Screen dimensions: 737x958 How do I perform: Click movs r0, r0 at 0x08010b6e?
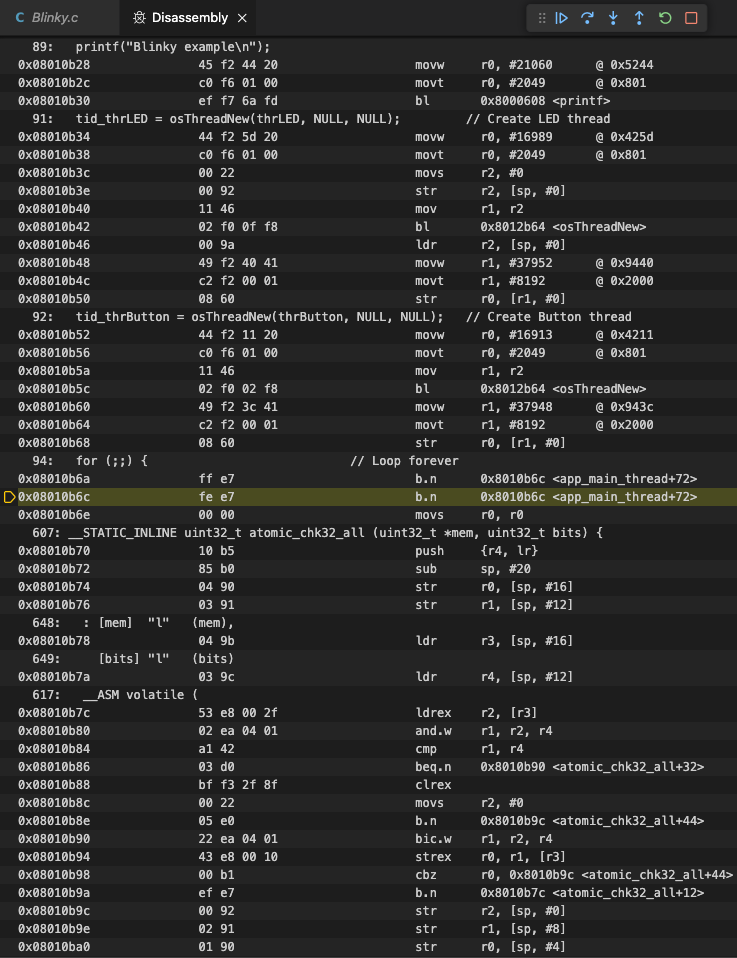click(368, 515)
